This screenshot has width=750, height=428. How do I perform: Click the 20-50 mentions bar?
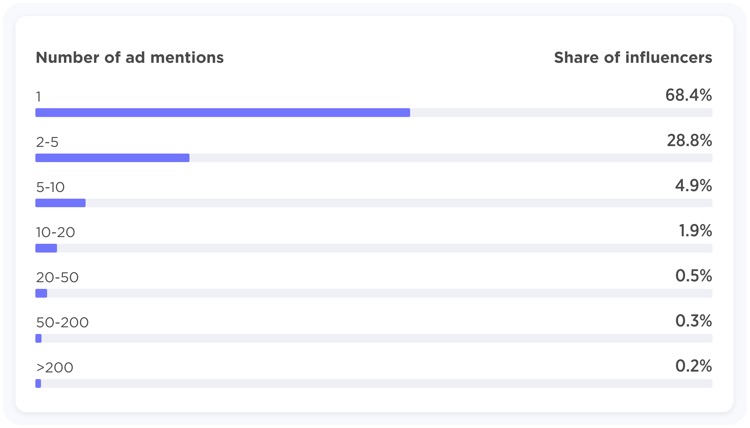tap(374, 293)
